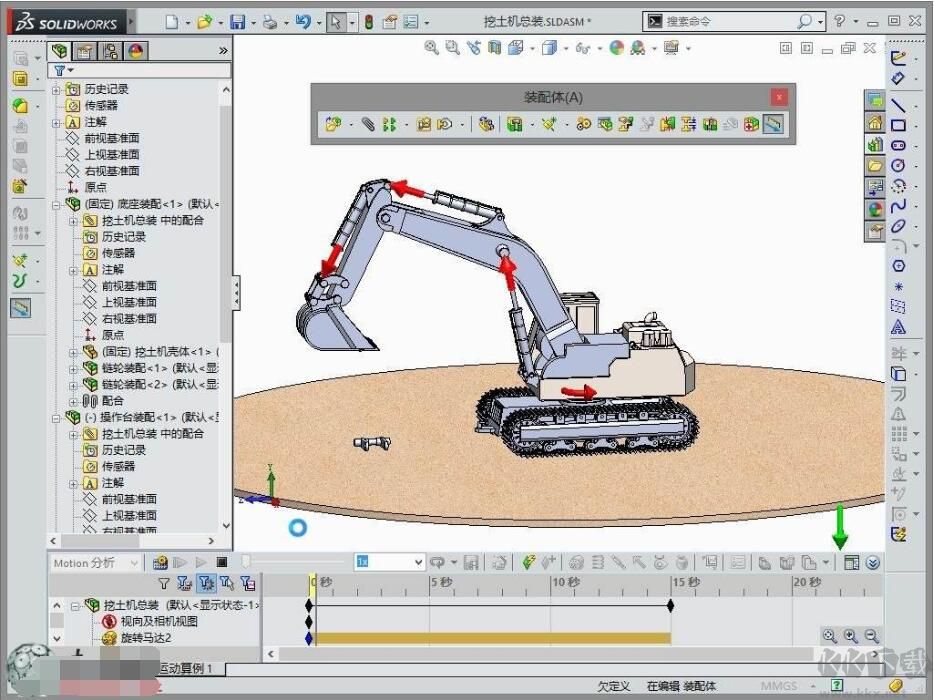
Task: Select the Move Component tool
Action: [x=422, y=124]
